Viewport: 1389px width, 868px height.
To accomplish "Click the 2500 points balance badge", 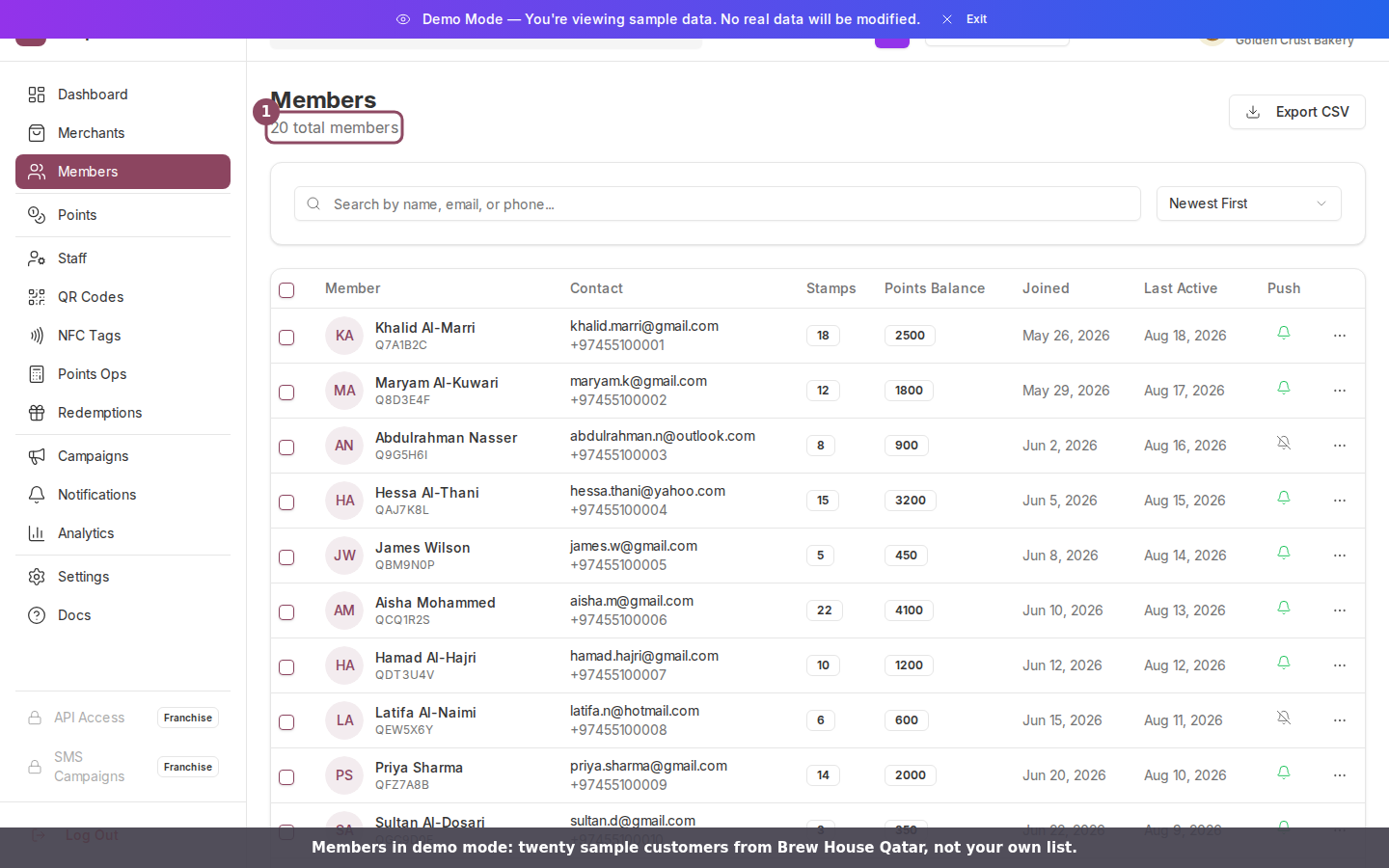I will point(910,336).
